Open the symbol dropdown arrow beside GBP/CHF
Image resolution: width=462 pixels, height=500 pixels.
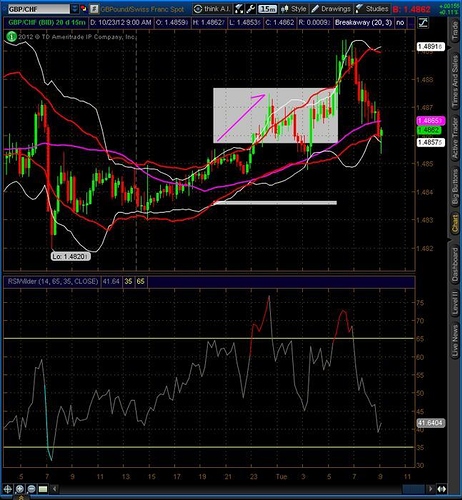click(75, 9)
